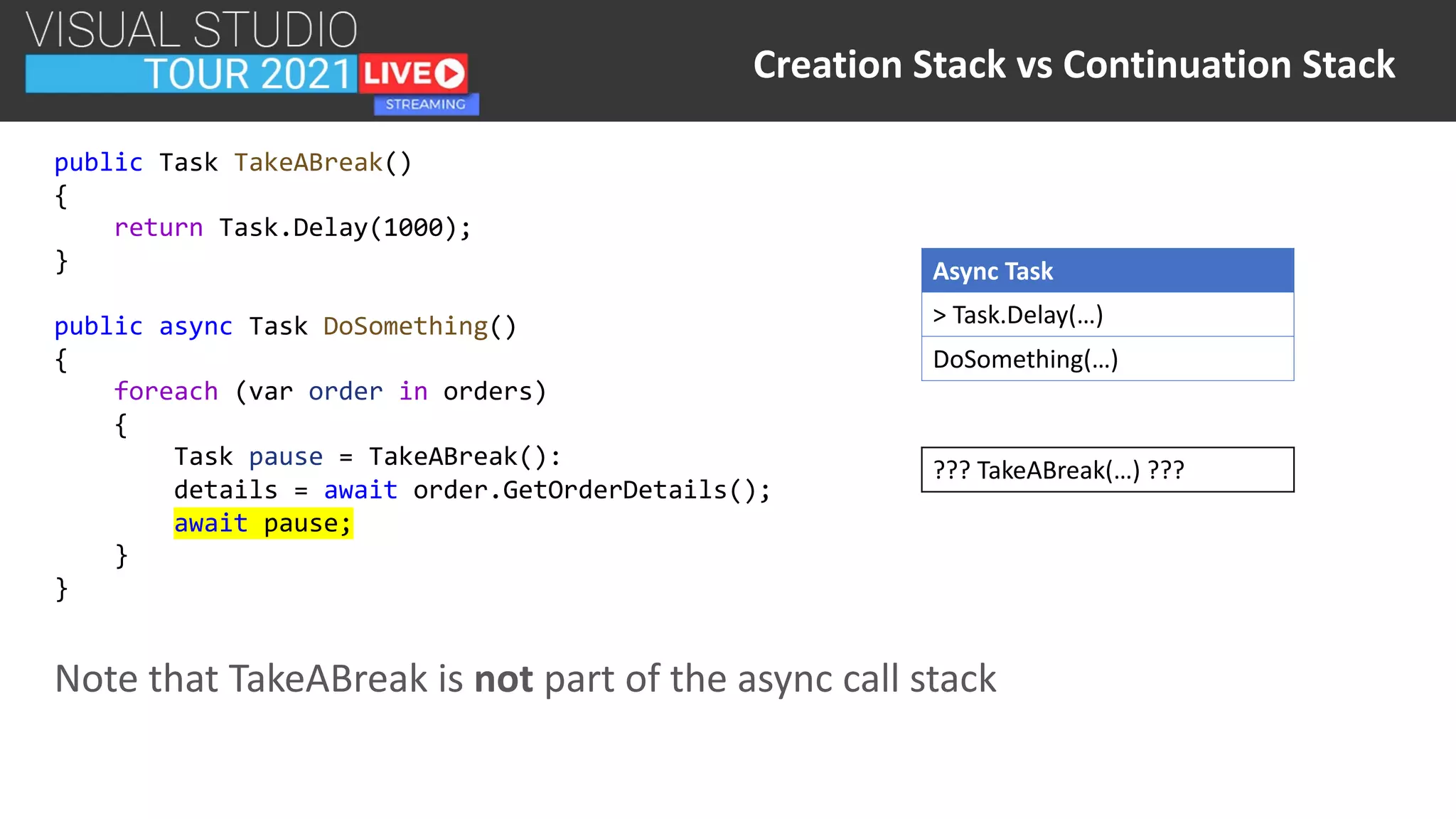
Task: Click the LIVE play icon badge
Action: (x=413, y=73)
